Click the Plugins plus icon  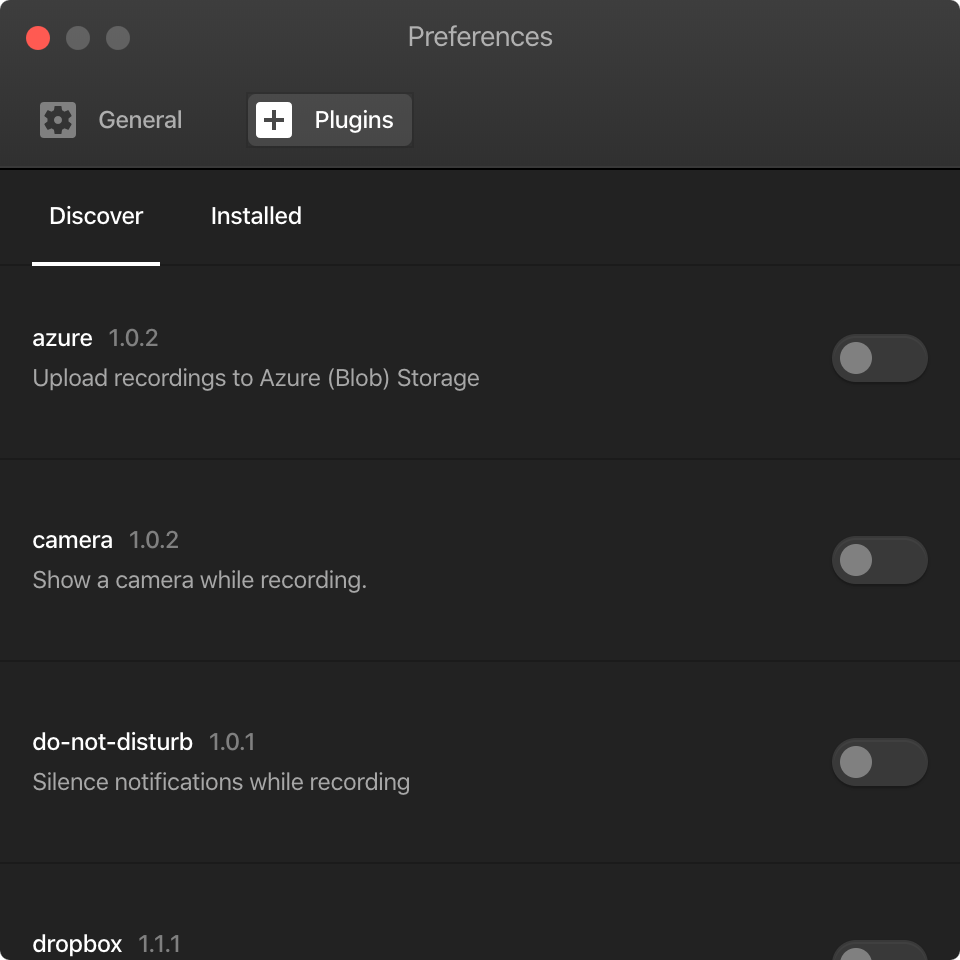pos(274,120)
